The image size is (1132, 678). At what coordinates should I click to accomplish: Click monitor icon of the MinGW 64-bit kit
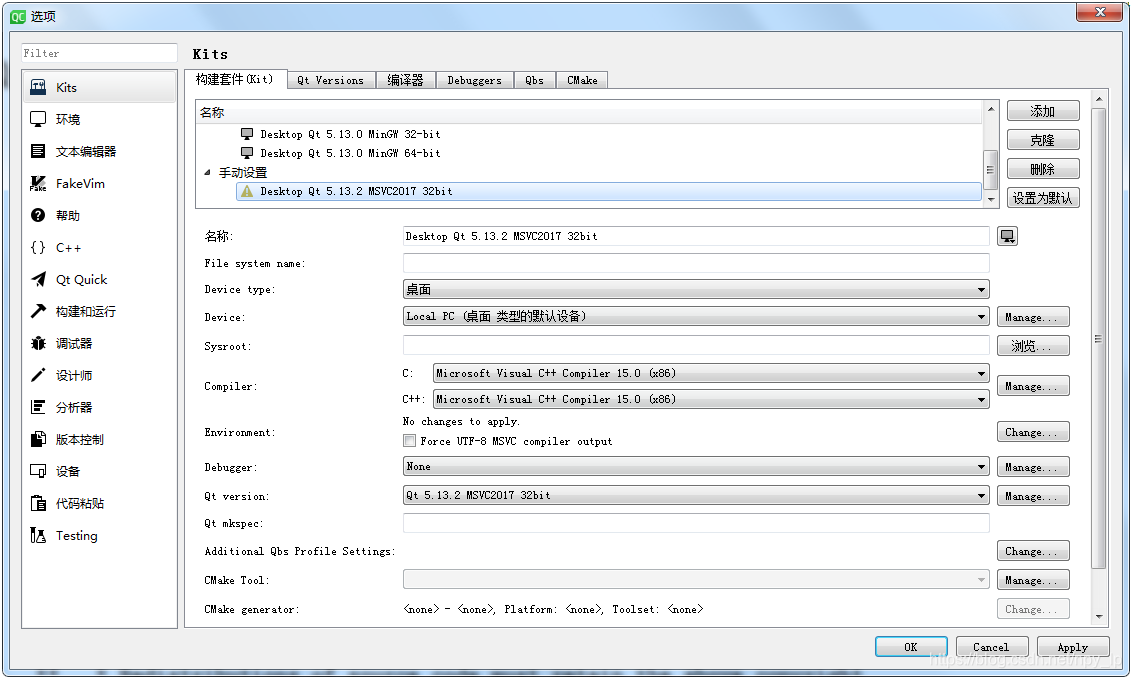click(x=247, y=153)
